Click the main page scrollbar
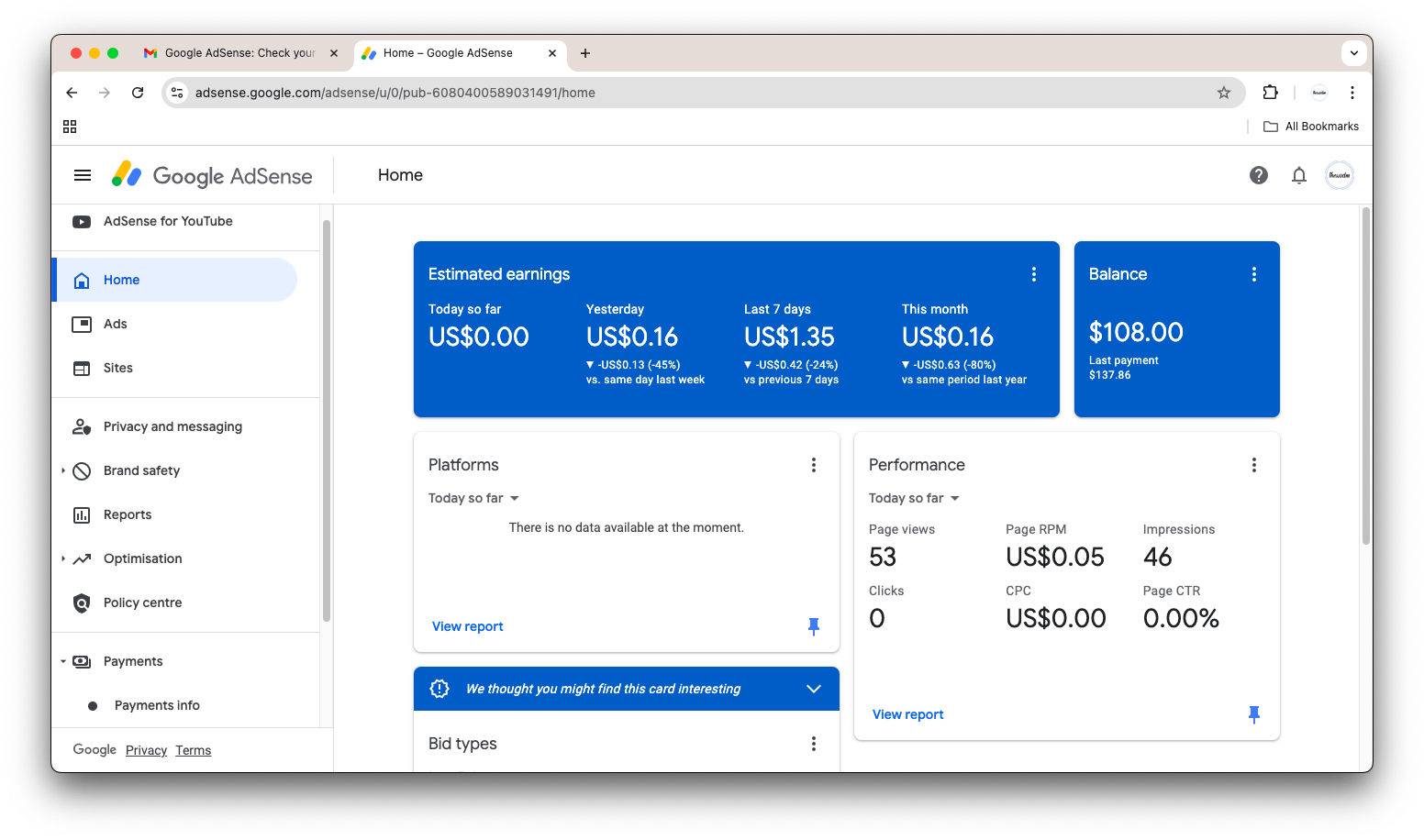The width and height of the screenshot is (1424, 840). 1366,376
